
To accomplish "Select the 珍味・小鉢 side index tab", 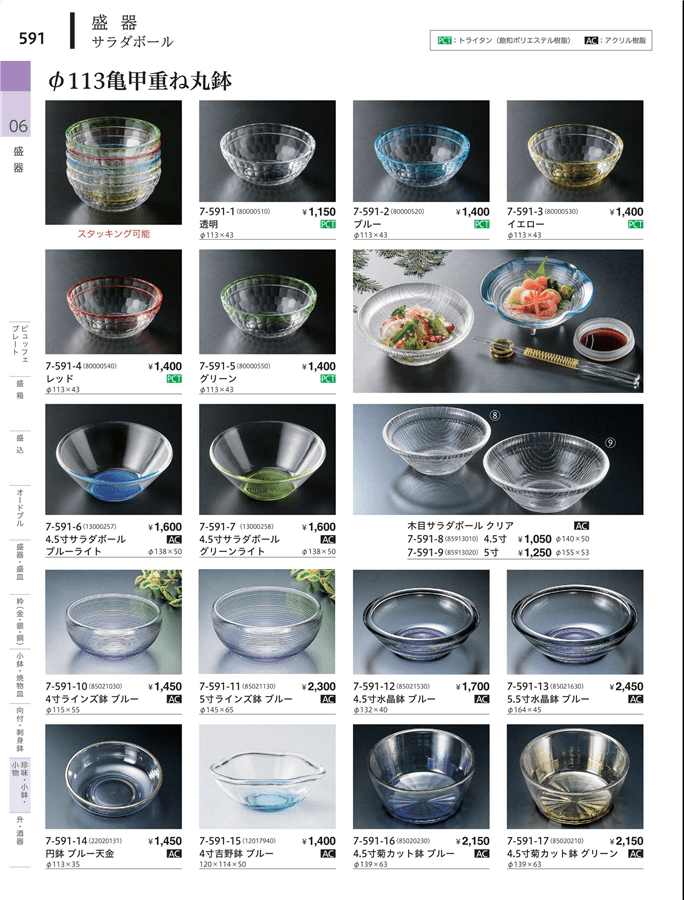I will coord(20,784).
